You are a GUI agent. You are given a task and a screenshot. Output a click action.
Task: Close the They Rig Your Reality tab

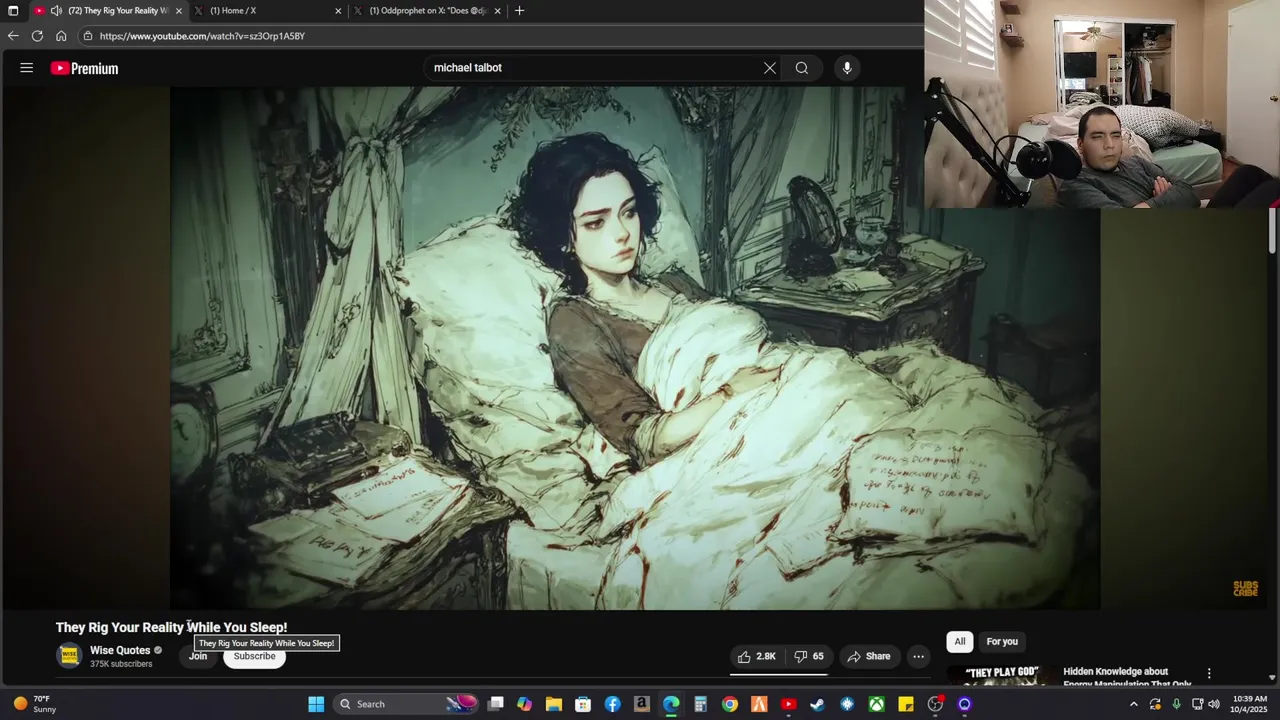click(179, 11)
